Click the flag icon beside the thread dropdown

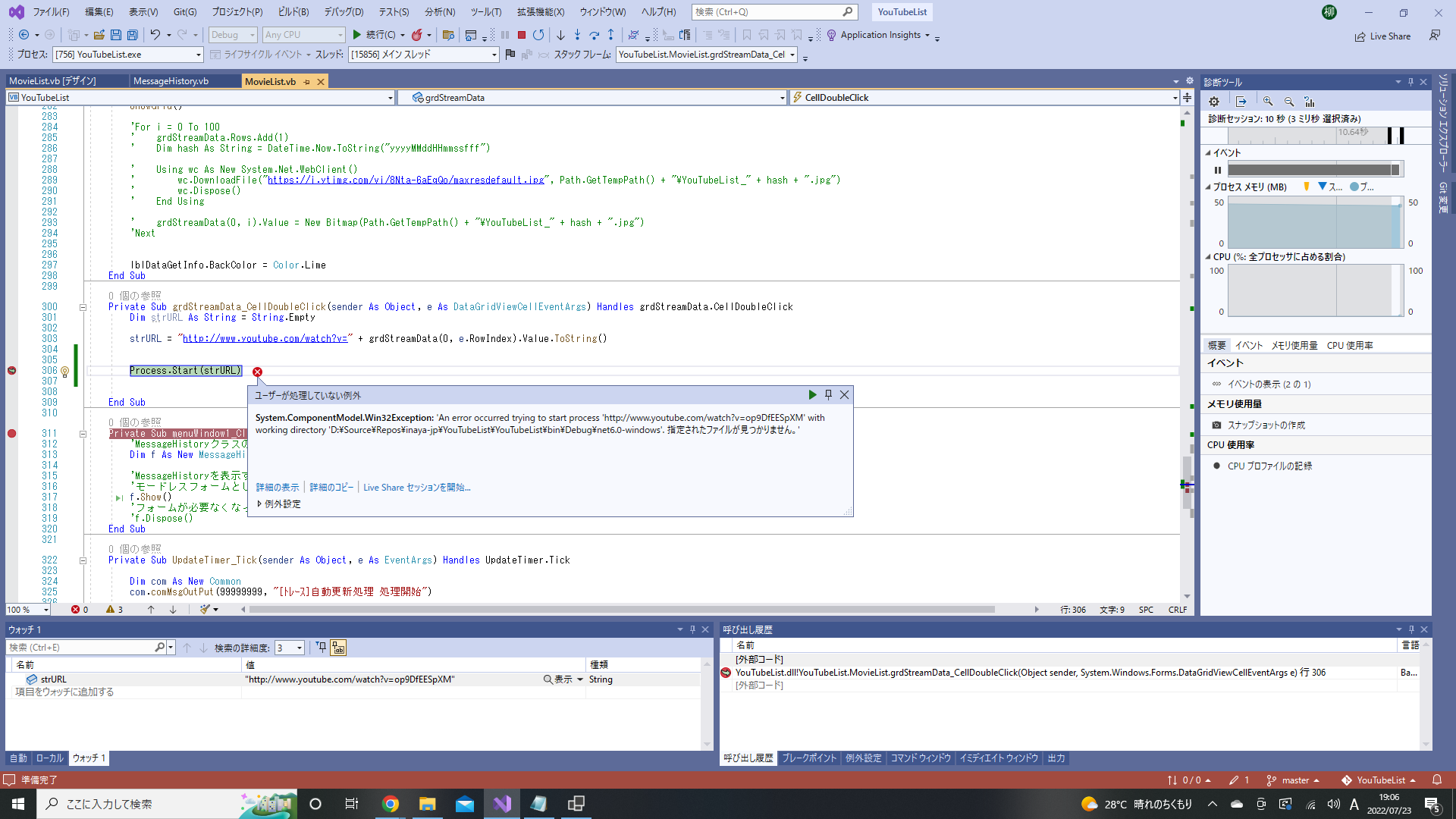[510, 55]
